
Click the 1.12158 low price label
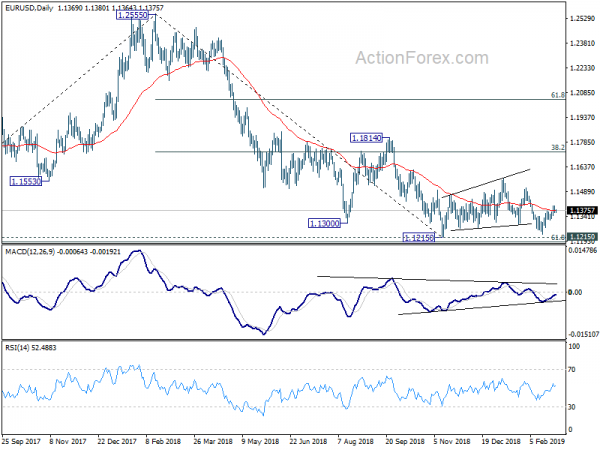tap(419, 237)
